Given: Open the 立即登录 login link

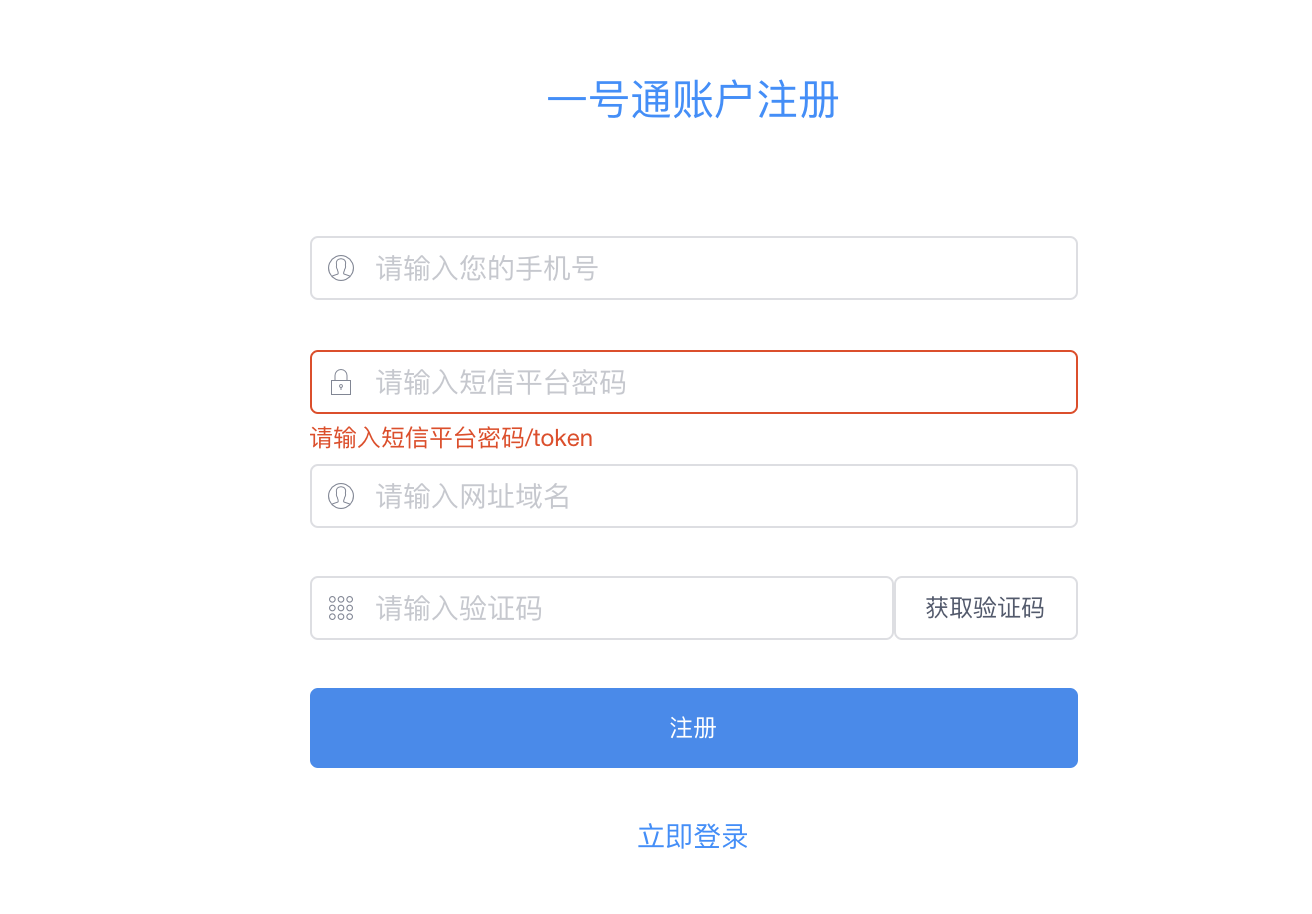Looking at the screenshot, I should (x=693, y=836).
